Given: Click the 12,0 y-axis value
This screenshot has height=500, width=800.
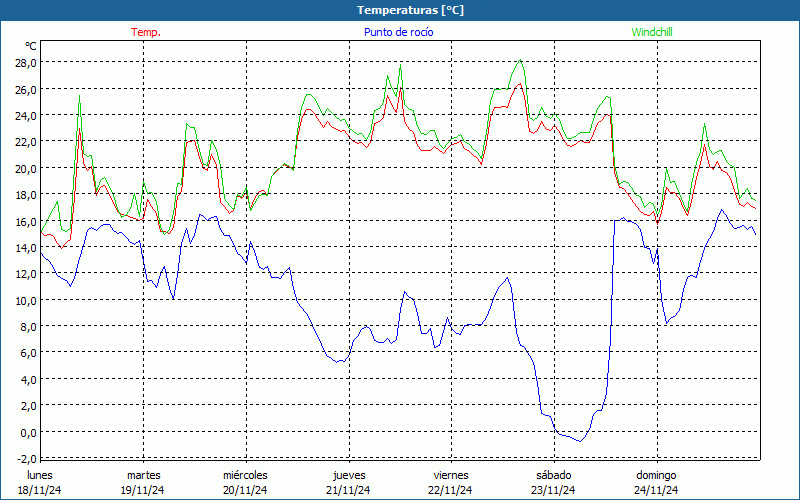Looking at the screenshot, I should pos(27,273).
